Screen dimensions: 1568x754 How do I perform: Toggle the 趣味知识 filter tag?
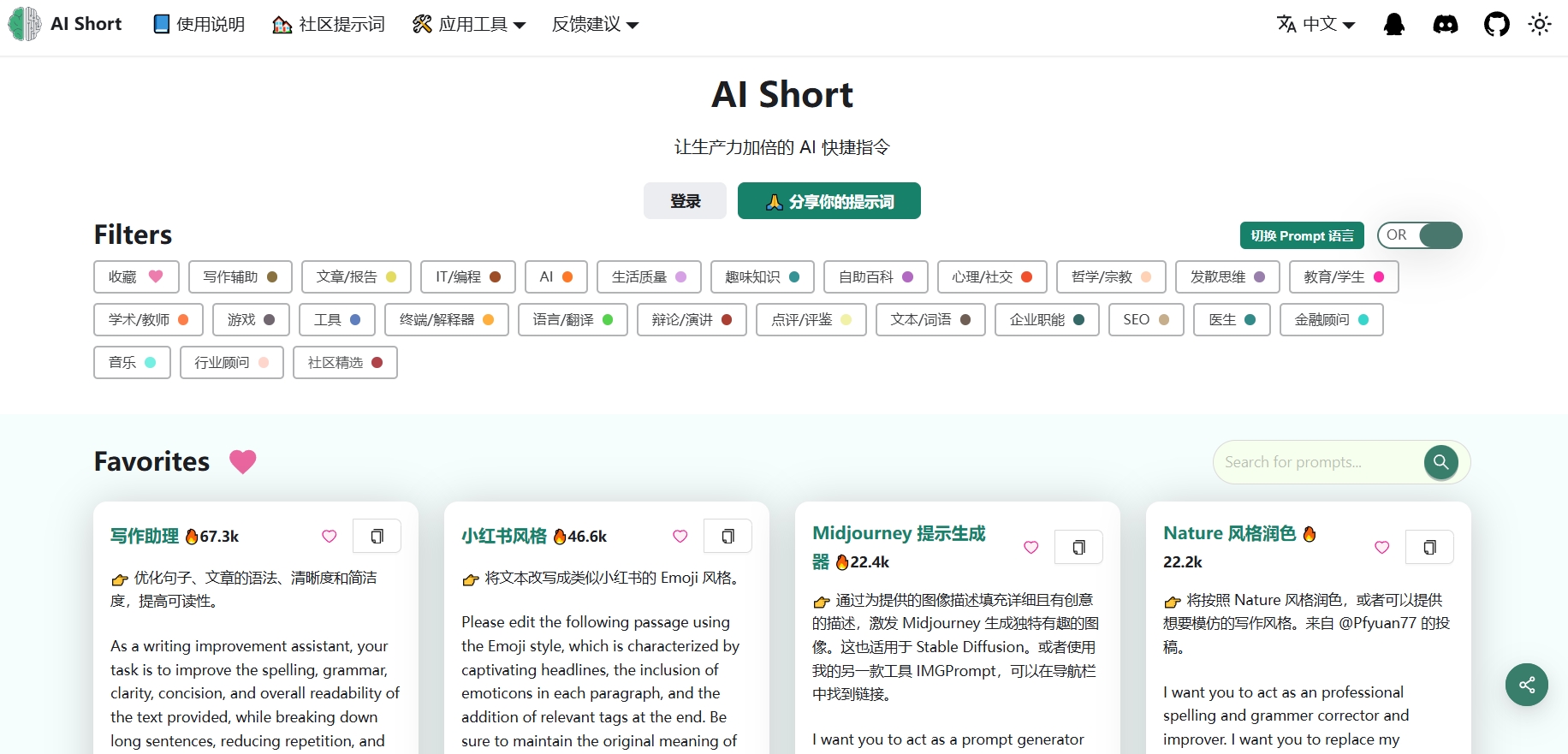[763, 276]
